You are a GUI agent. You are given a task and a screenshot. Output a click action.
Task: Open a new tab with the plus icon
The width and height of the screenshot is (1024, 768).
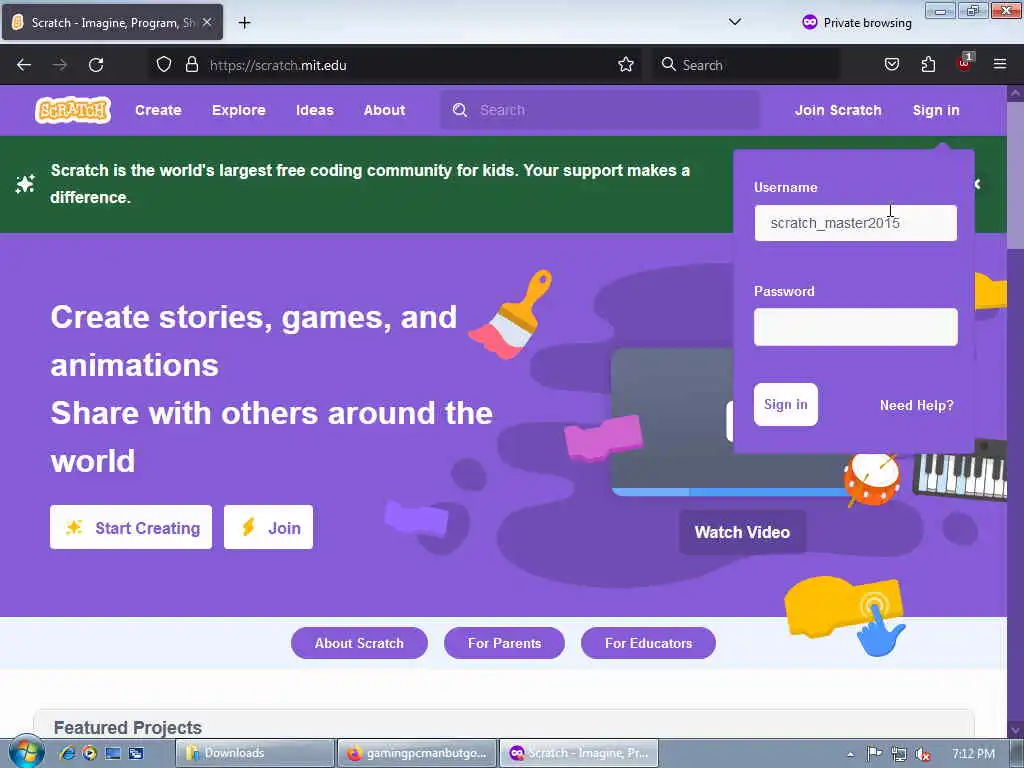(244, 23)
